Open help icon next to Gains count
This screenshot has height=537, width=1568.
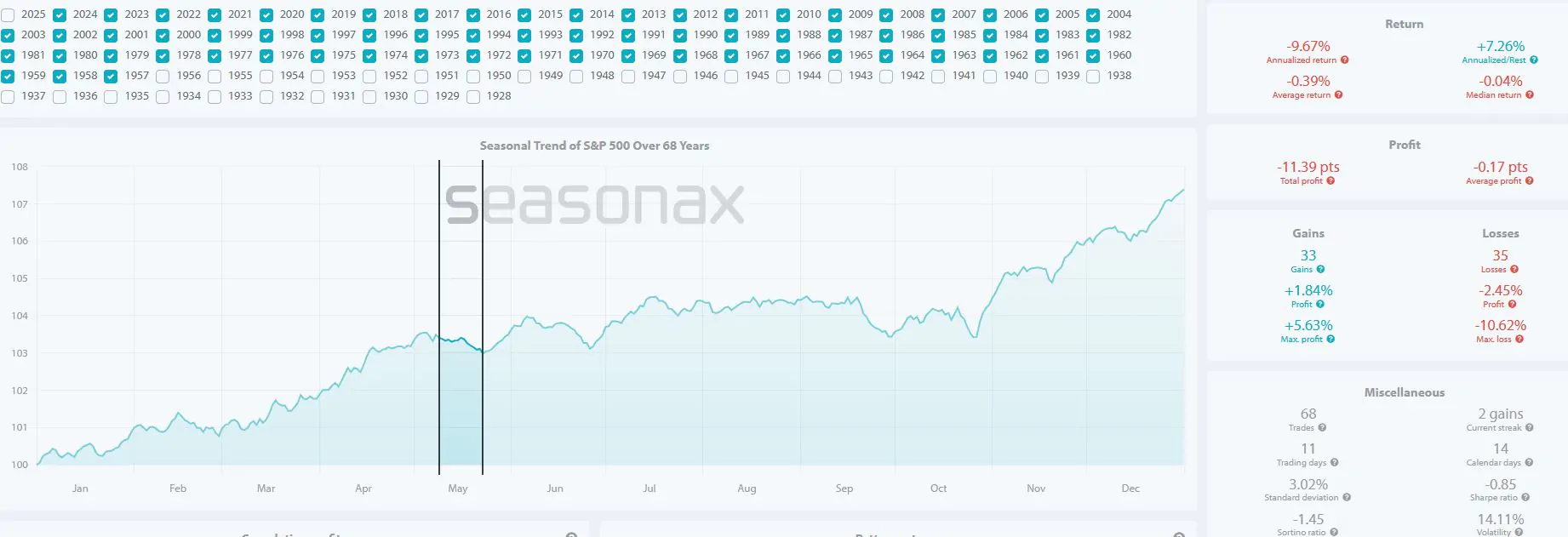coord(1320,270)
